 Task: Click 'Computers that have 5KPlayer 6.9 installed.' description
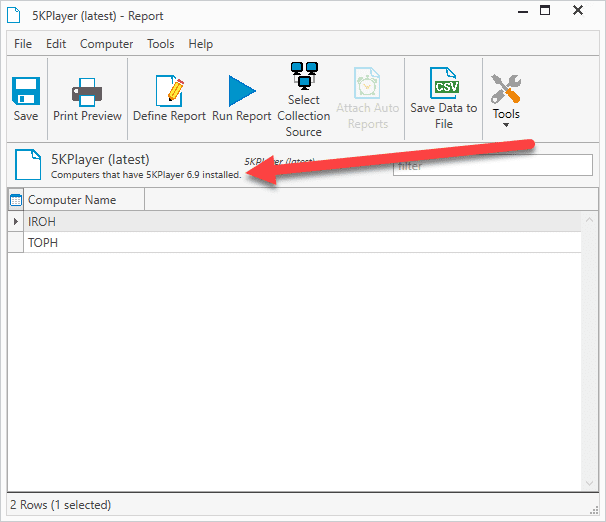coord(146,175)
